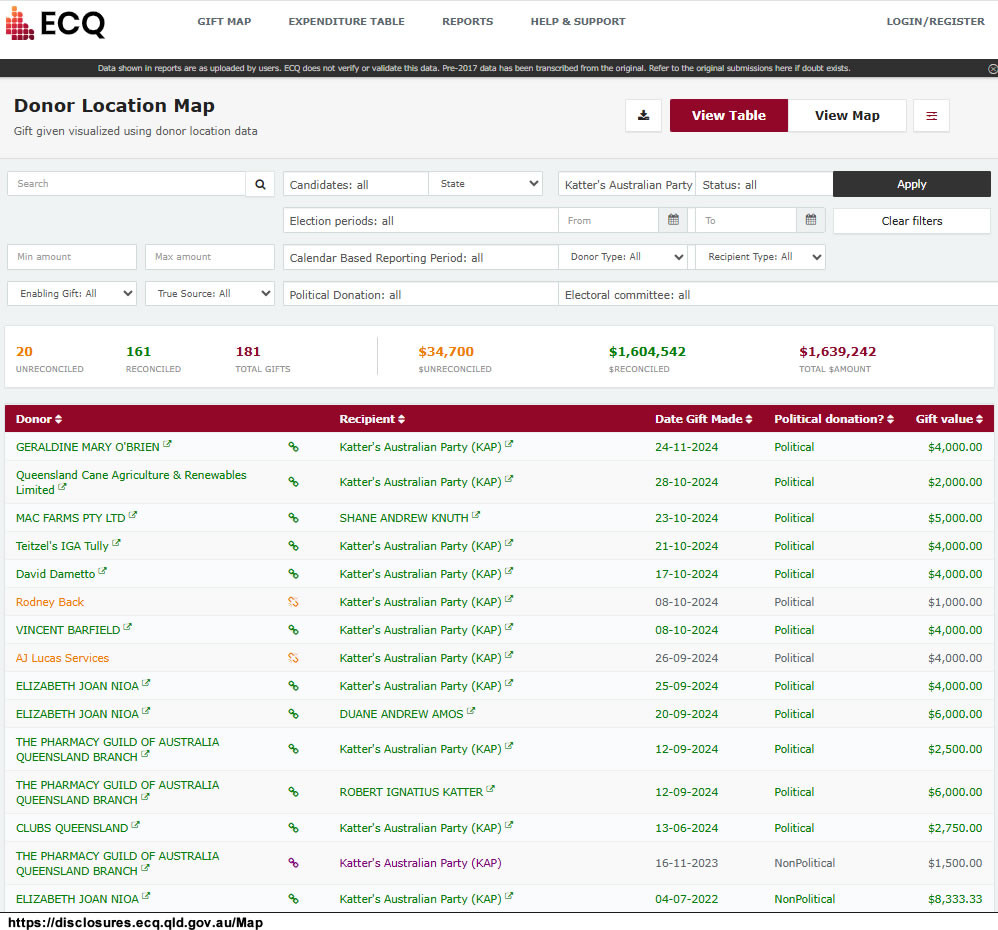
Task: Sort by Date Gift Made
Action: pos(703,419)
